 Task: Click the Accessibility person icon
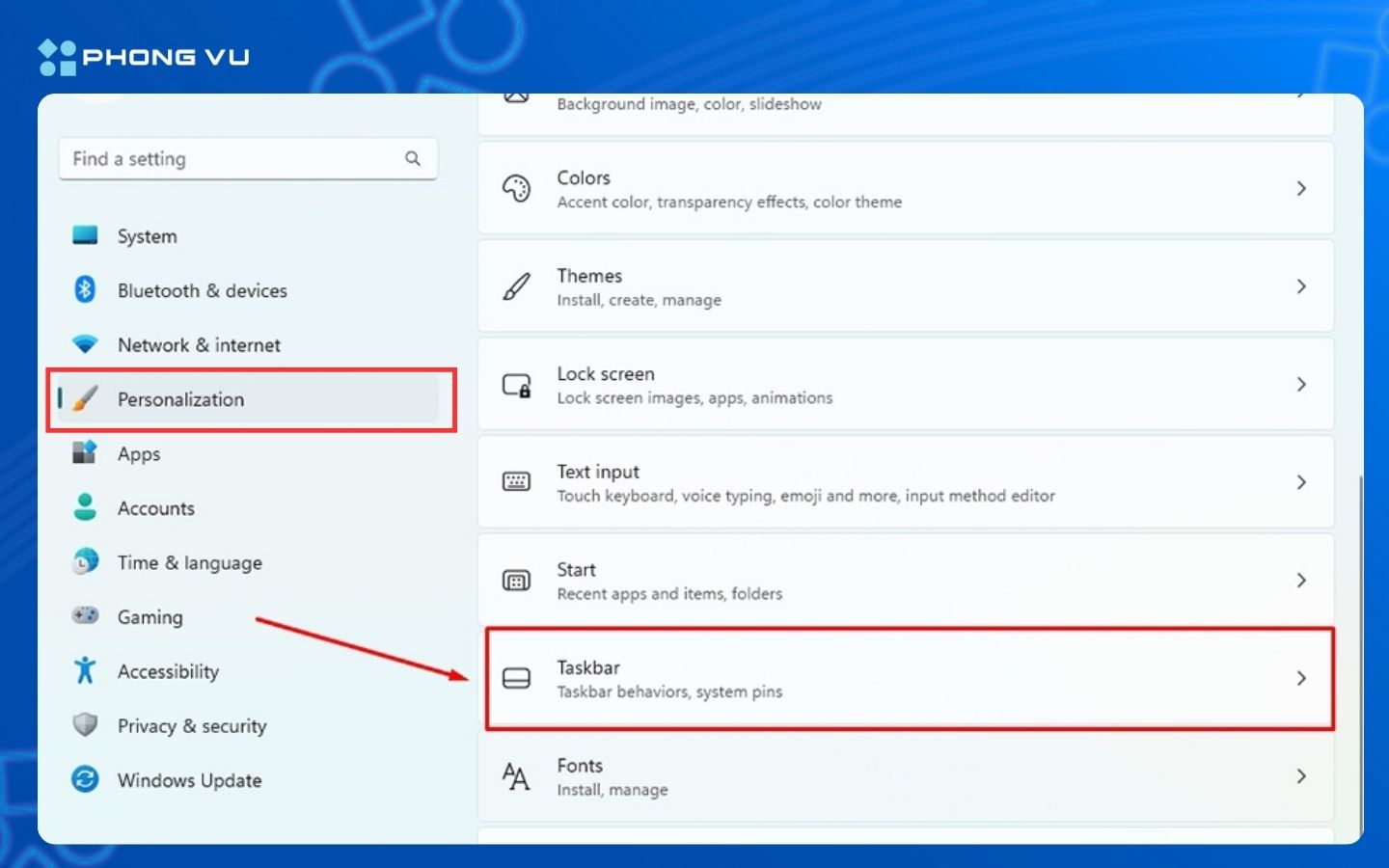click(x=85, y=671)
